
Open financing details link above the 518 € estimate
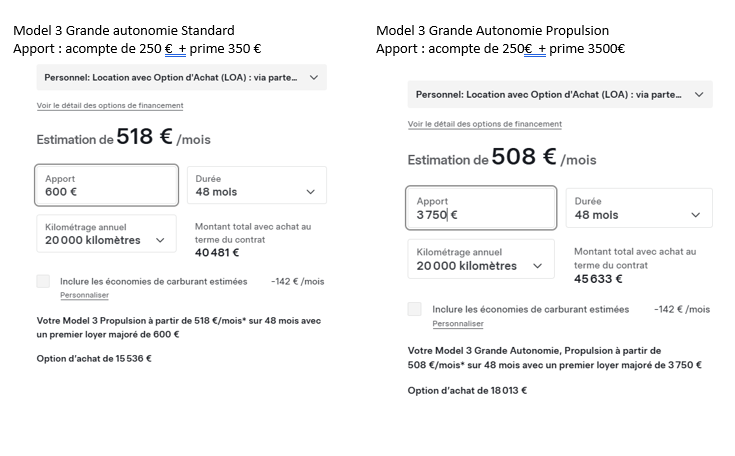[x=110, y=106]
